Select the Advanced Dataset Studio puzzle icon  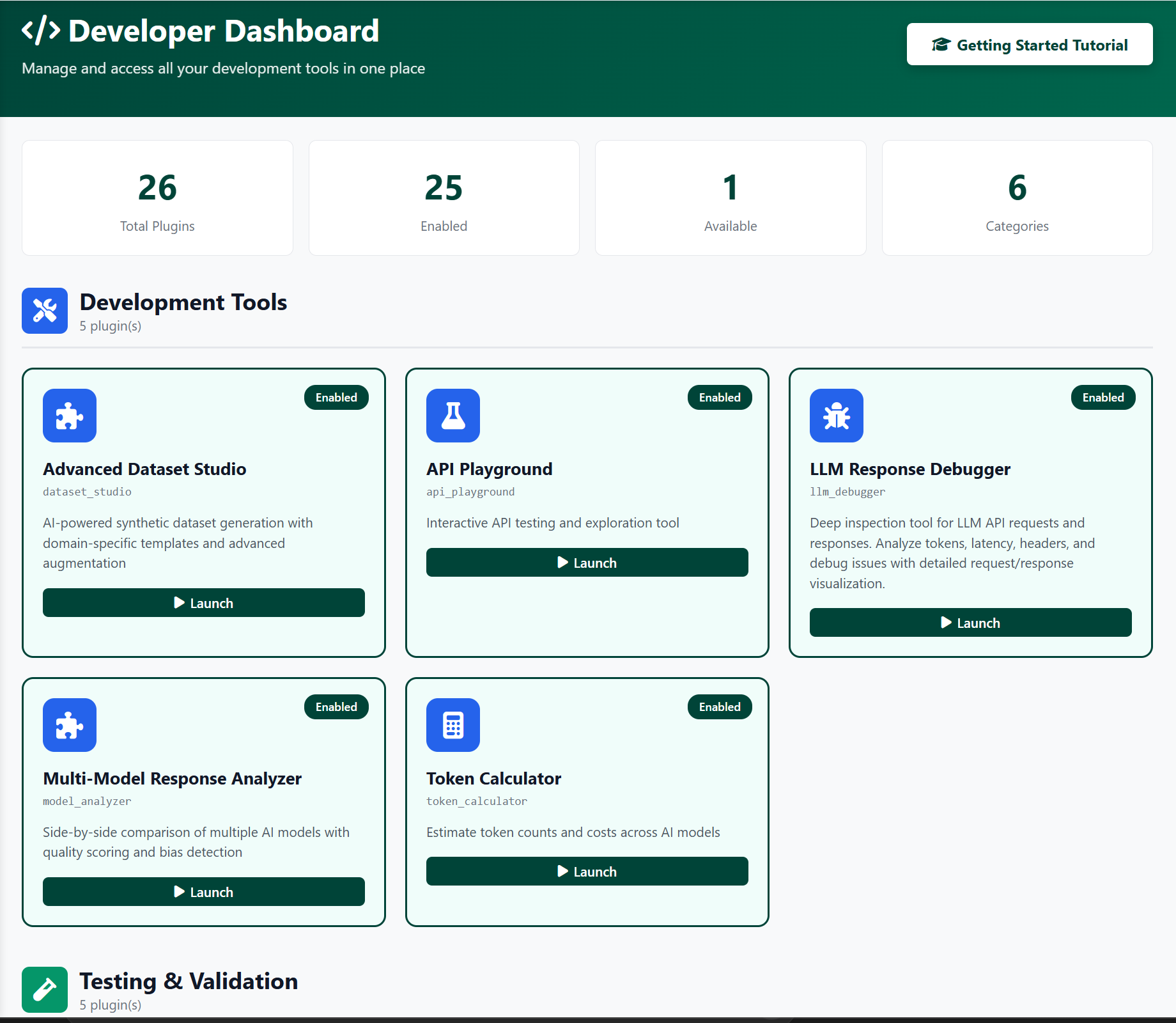[x=69, y=415]
